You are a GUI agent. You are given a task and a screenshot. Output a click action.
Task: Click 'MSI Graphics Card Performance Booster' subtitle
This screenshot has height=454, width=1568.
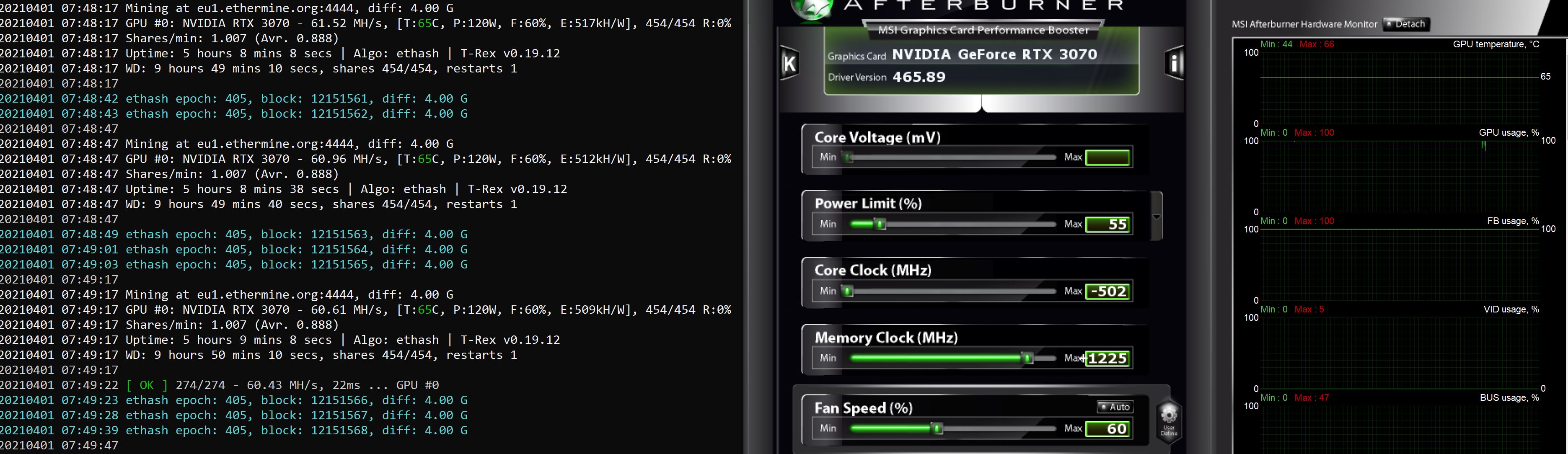983,30
